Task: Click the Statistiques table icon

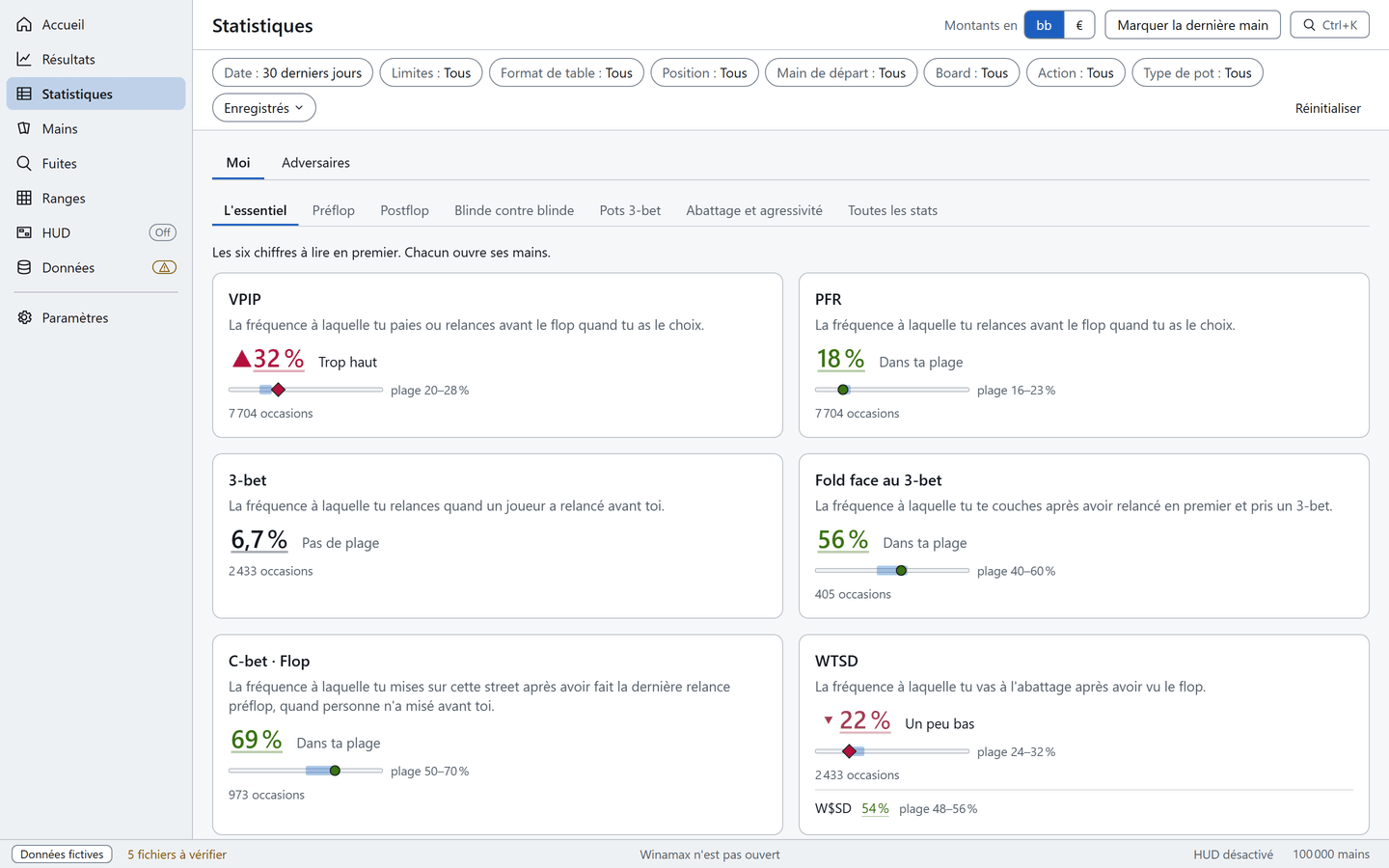Action: [24, 94]
